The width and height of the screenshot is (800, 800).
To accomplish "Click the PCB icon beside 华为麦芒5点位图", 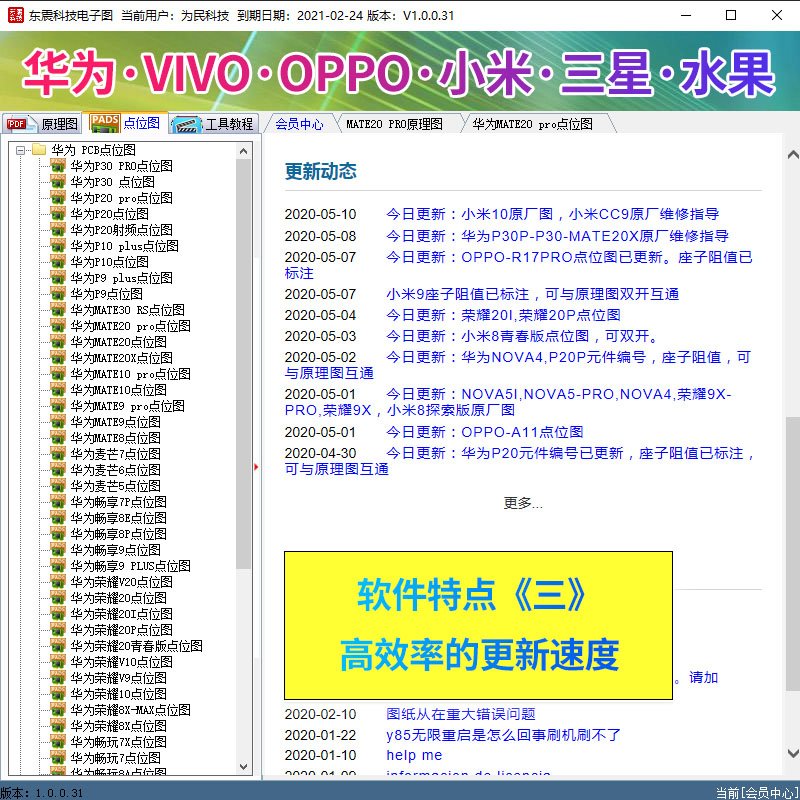I will point(58,485).
